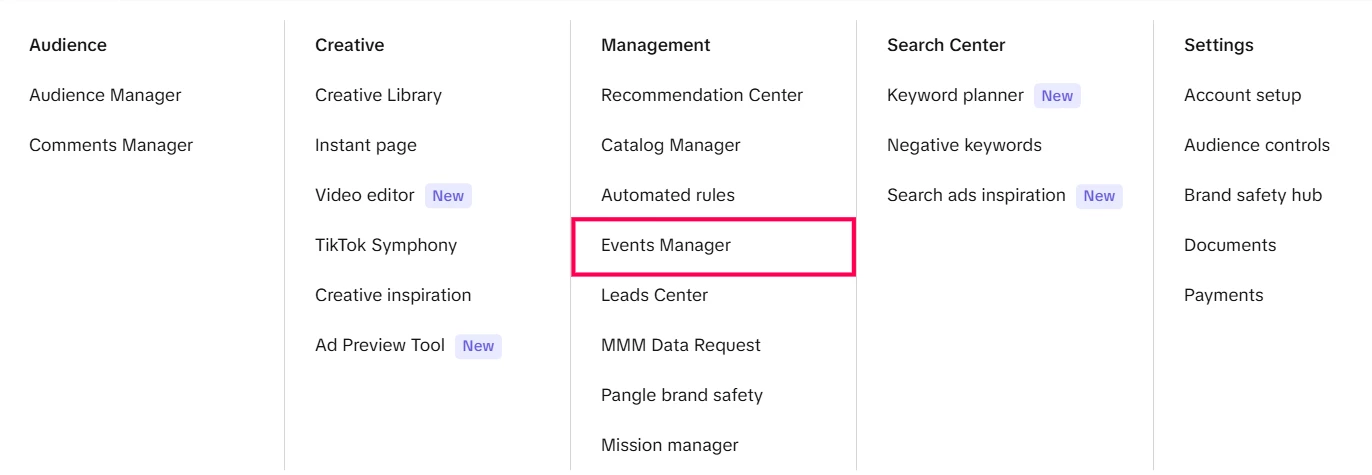The height and width of the screenshot is (475, 1372).
Task: Open Leads Center
Action: pos(654,295)
